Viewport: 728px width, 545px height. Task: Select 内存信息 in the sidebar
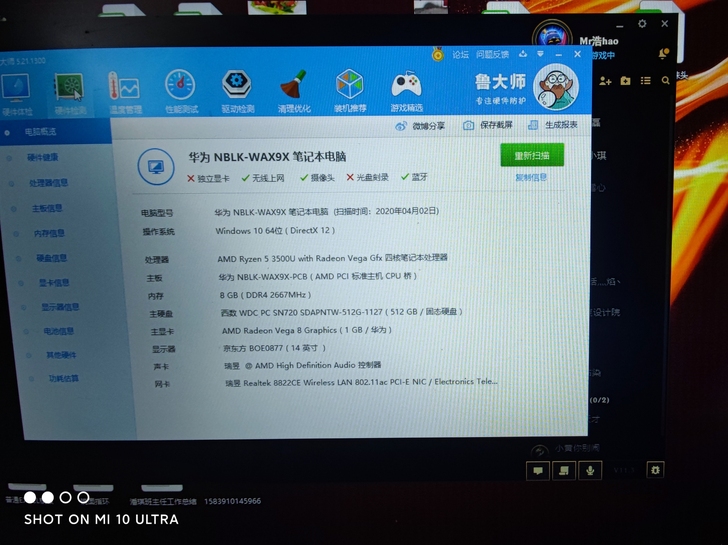(49, 233)
